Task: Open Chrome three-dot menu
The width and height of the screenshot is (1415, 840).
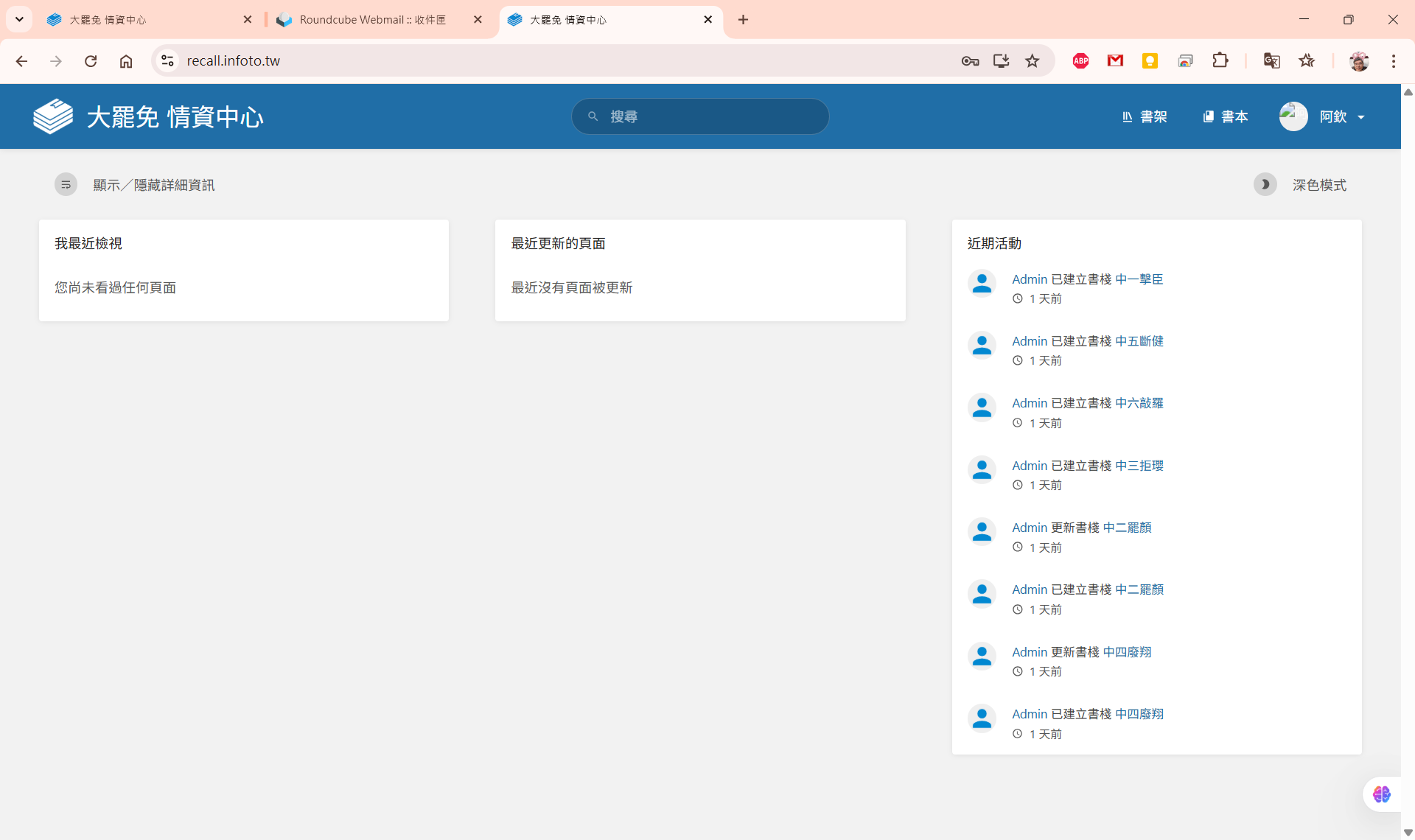Action: [1393, 61]
